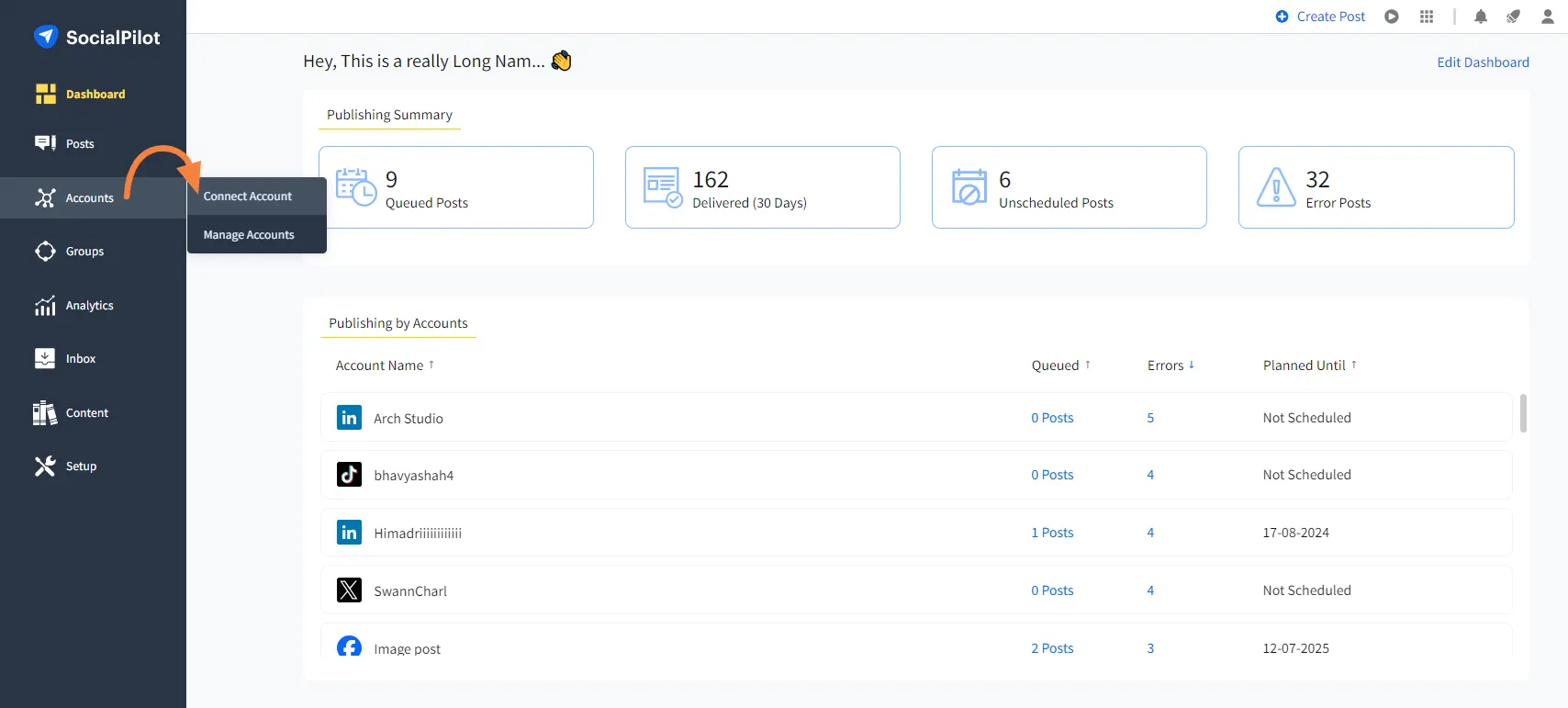
Task: Click the 17-08-2024 planned date
Action: [1295, 533]
